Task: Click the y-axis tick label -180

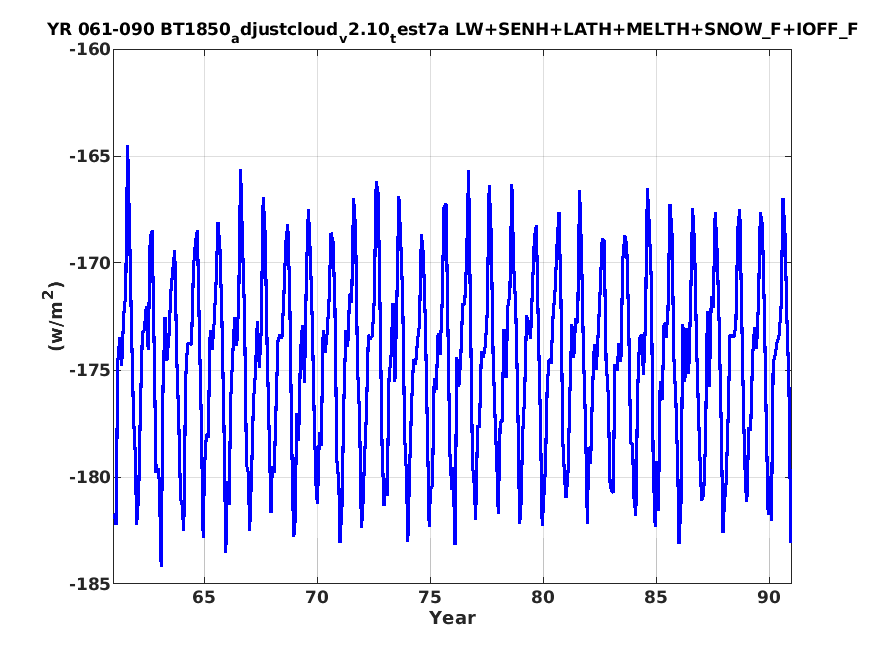Action: coord(90,477)
